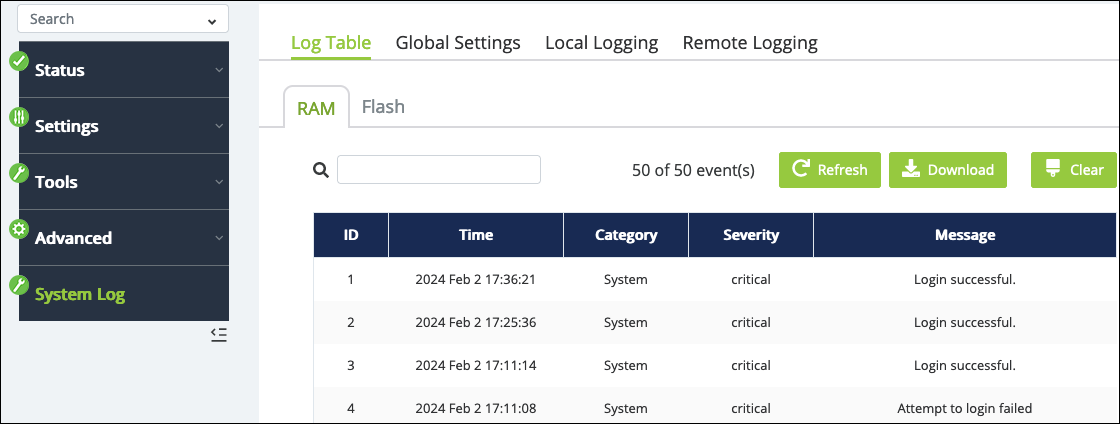Open the Remote Logging tab
The image size is (1120, 424).
[750, 43]
